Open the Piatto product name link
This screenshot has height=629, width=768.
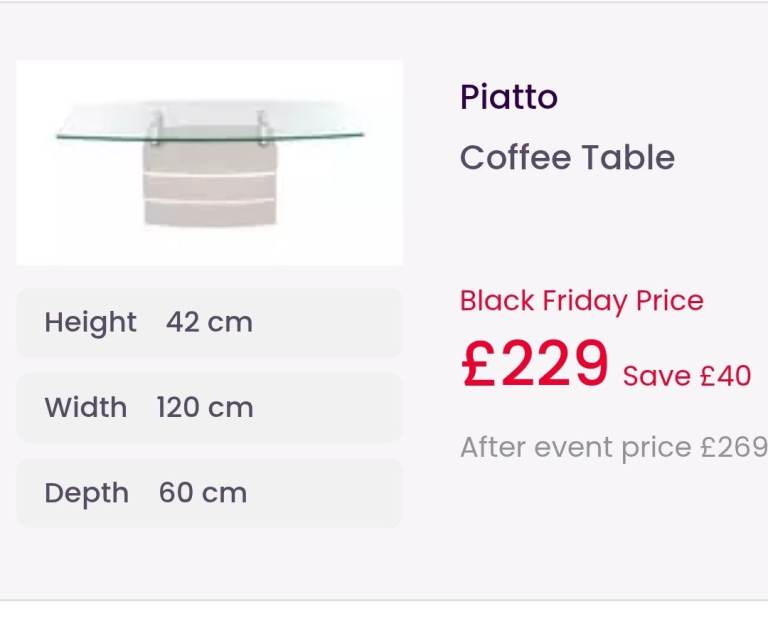point(509,98)
